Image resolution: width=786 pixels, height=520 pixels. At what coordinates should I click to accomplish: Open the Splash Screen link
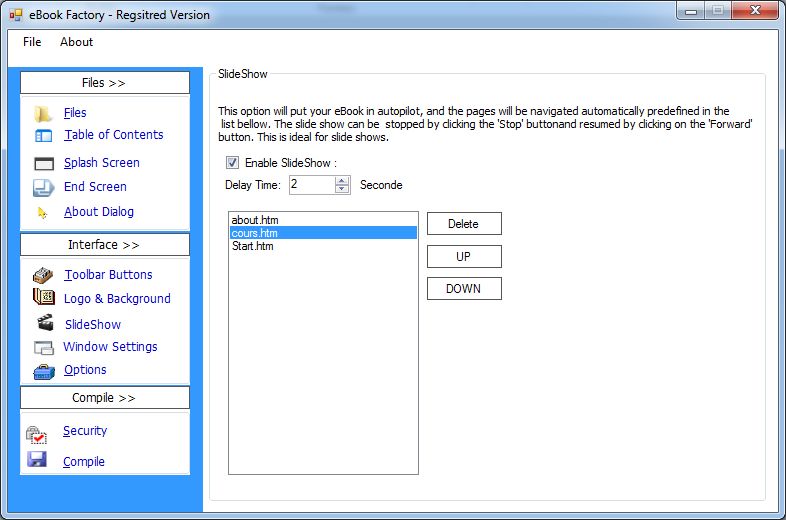point(102,163)
